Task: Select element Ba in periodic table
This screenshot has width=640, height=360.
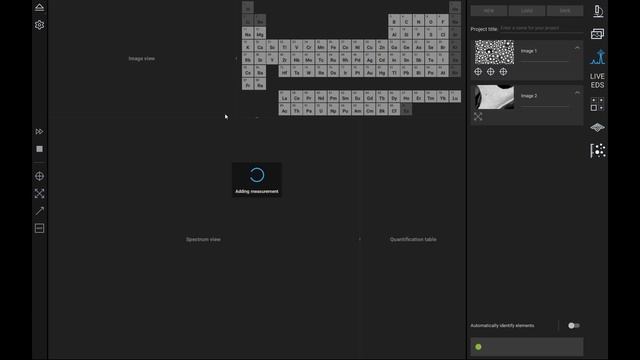Action: [x=260, y=71]
